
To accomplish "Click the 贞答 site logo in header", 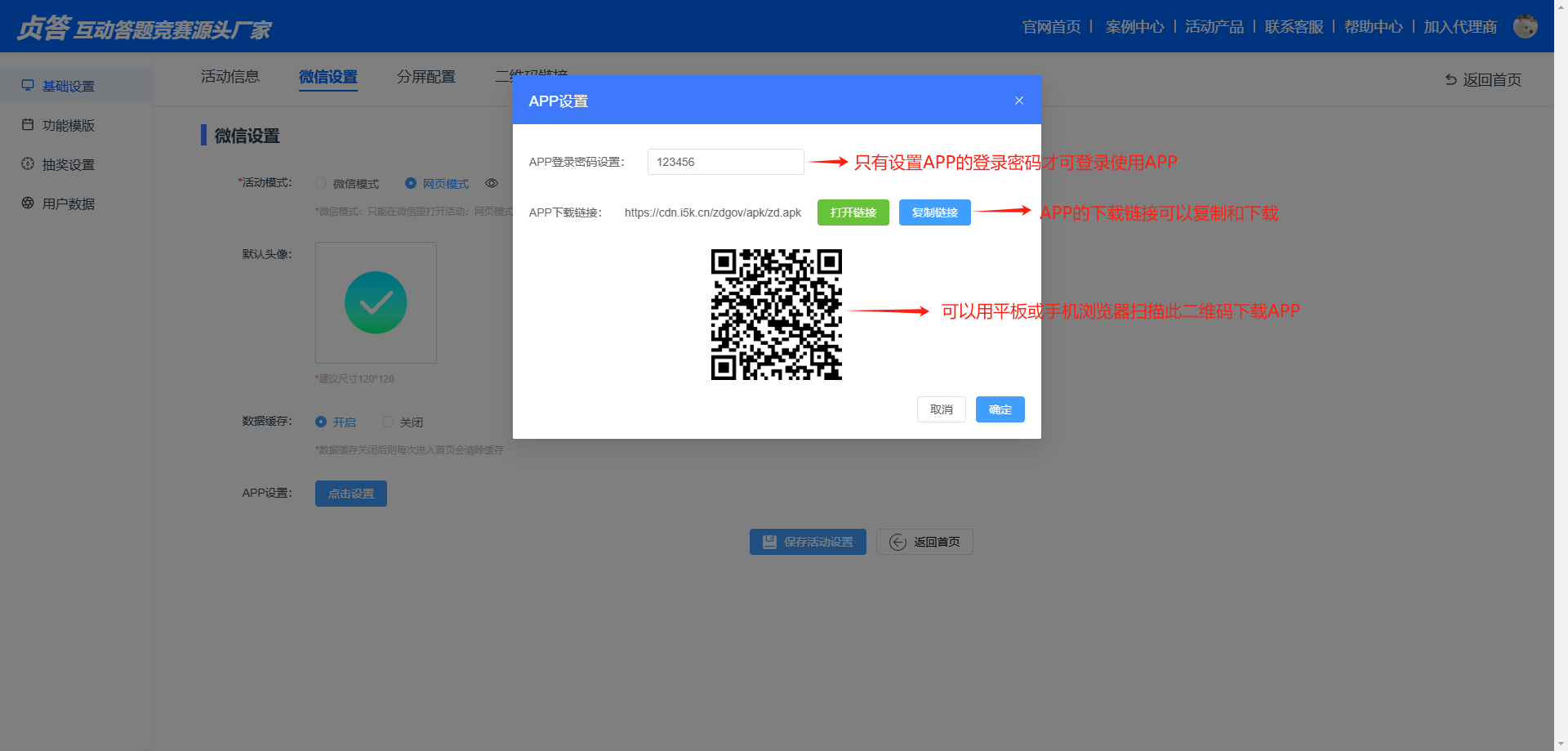I will [x=144, y=28].
